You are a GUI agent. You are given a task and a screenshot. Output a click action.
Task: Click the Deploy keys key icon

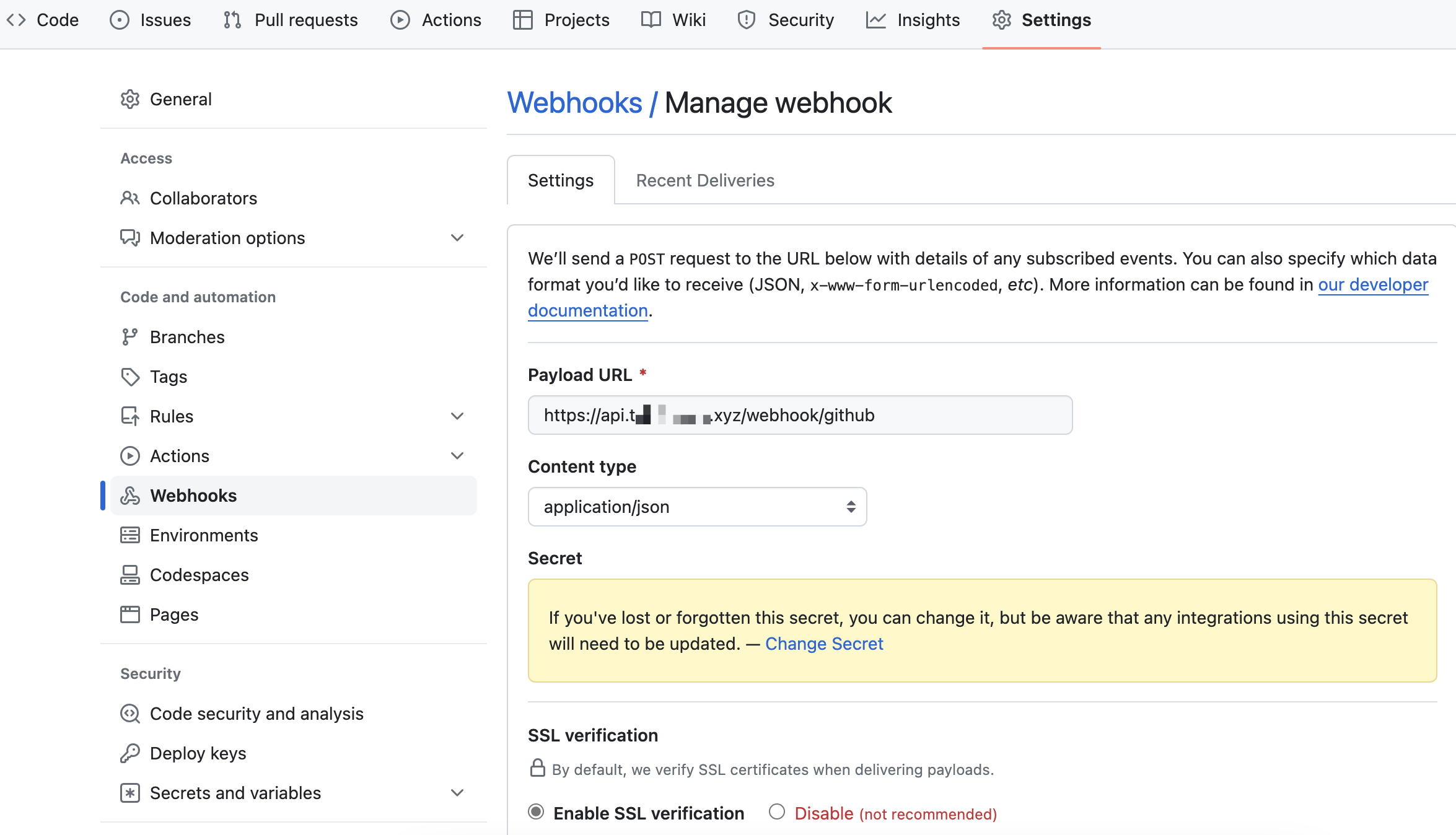tap(130, 753)
